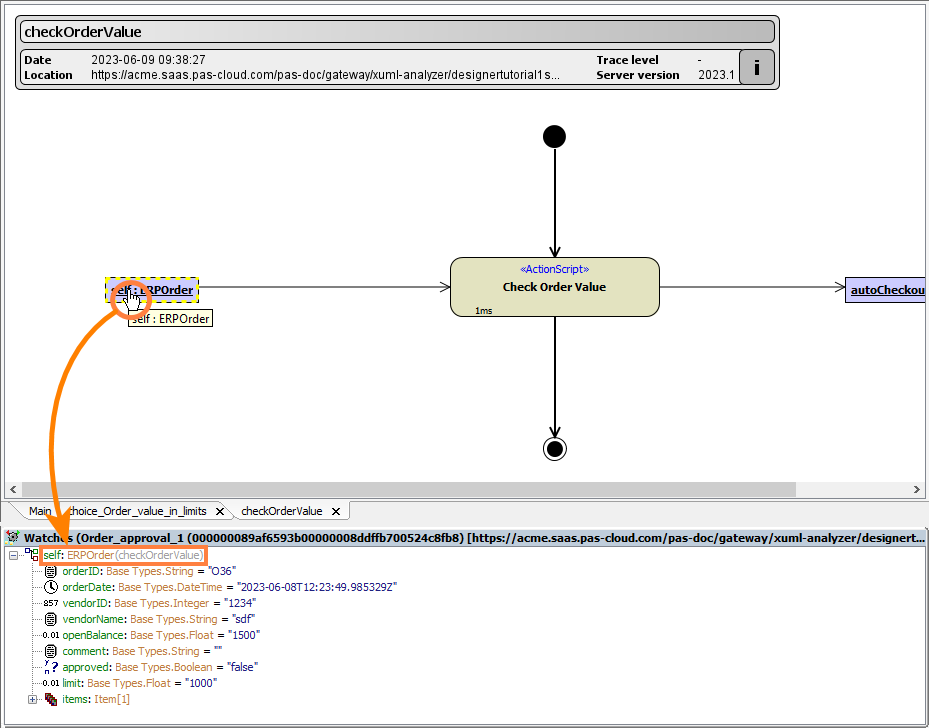The height and width of the screenshot is (728, 929).
Task: Click the vendorID integer icon
Action: [x=50, y=603]
